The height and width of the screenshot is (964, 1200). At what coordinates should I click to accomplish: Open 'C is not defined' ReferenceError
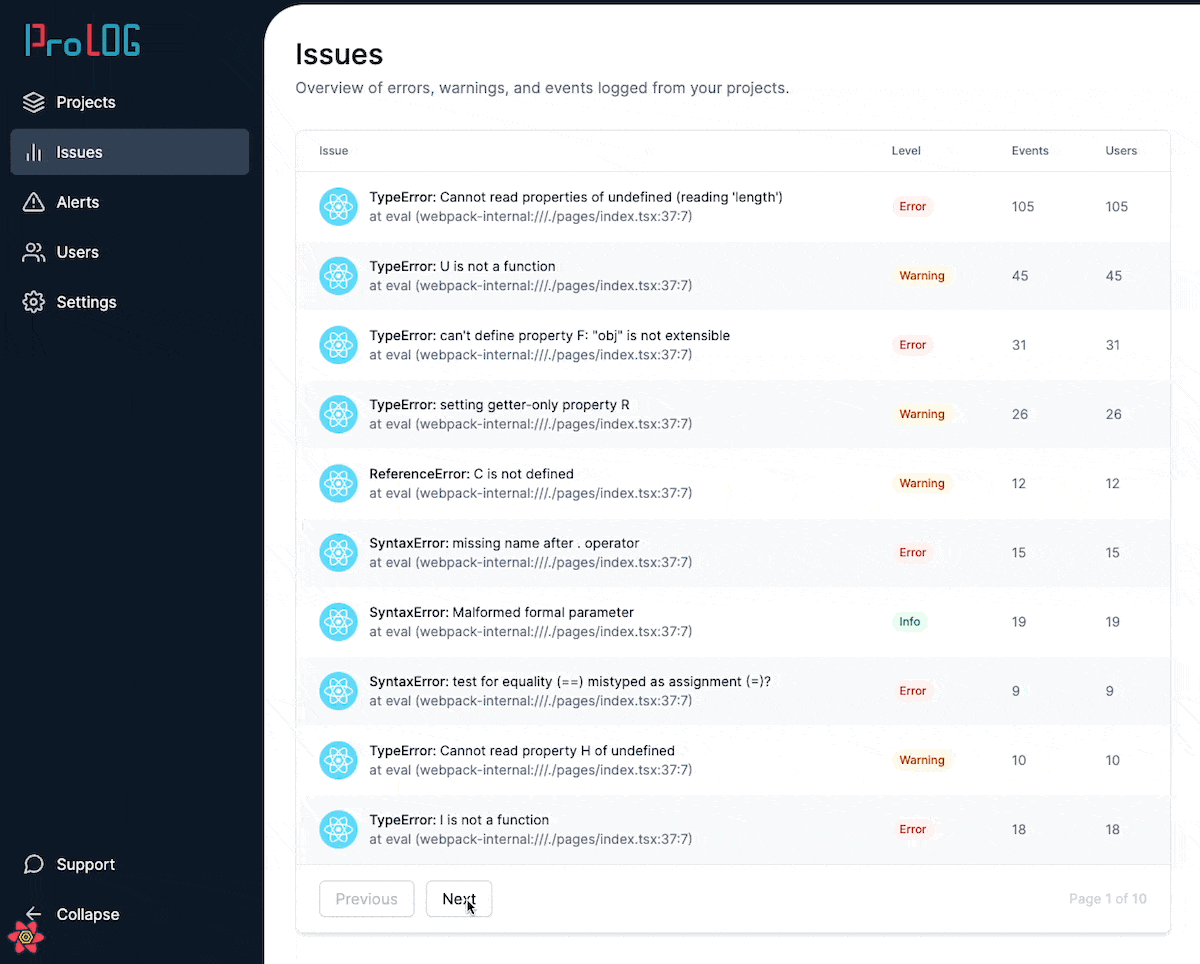click(733, 483)
